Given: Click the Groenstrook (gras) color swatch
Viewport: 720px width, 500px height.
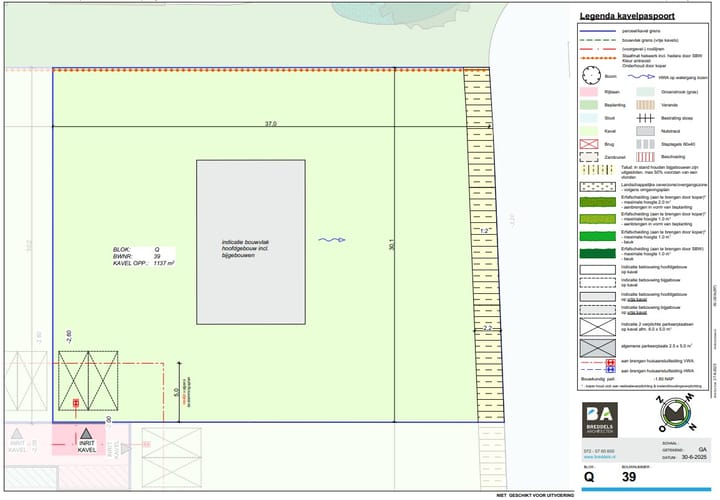Looking at the screenshot, I should tap(645, 92).
